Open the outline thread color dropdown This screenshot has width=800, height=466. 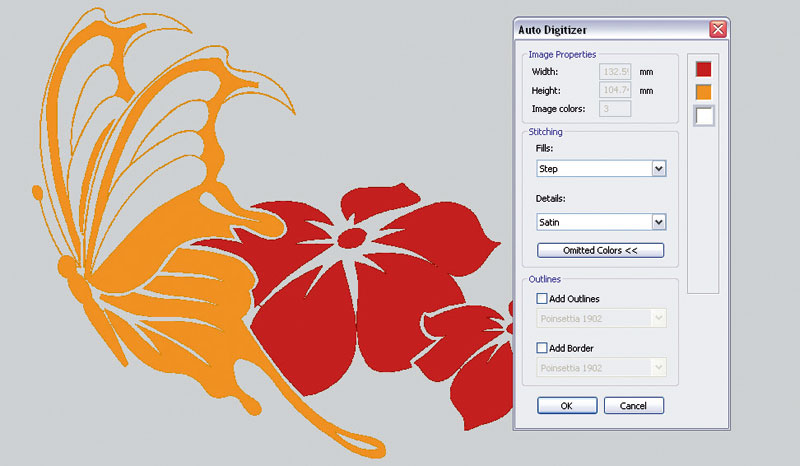(601, 318)
